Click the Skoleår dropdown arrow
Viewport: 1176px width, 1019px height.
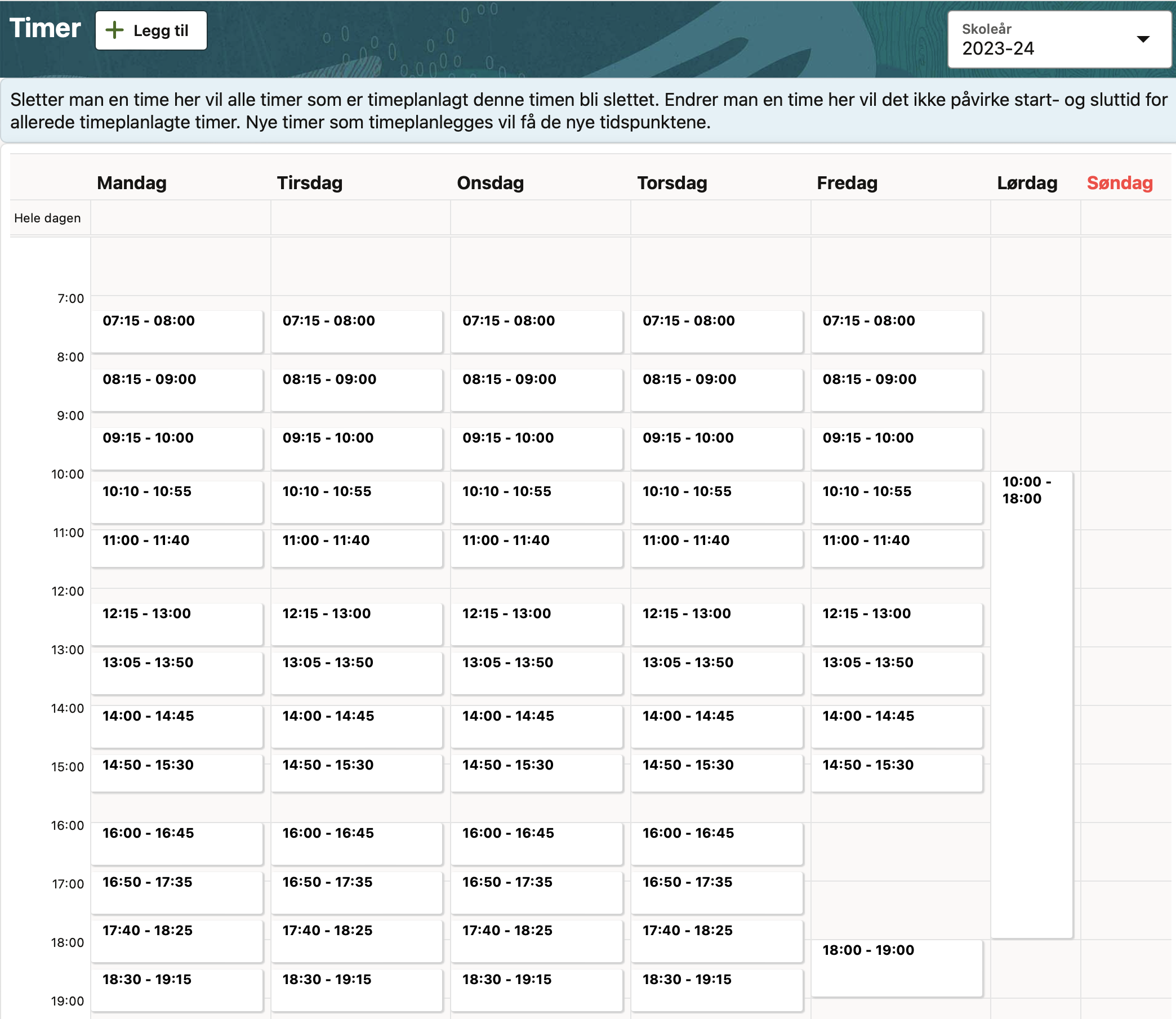(x=1142, y=39)
